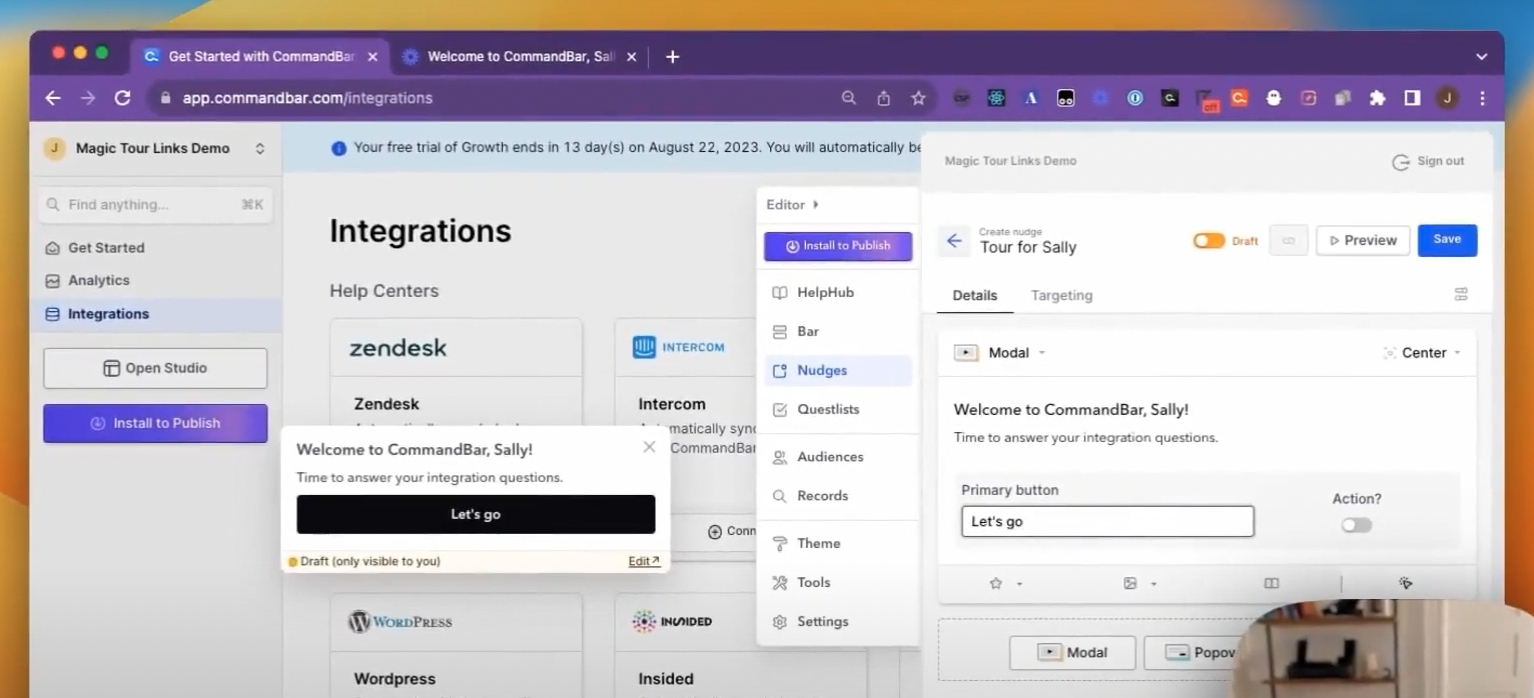Open Integrations in the sidebar
The image size is (1534, 698).
click(x=155, y=314)
